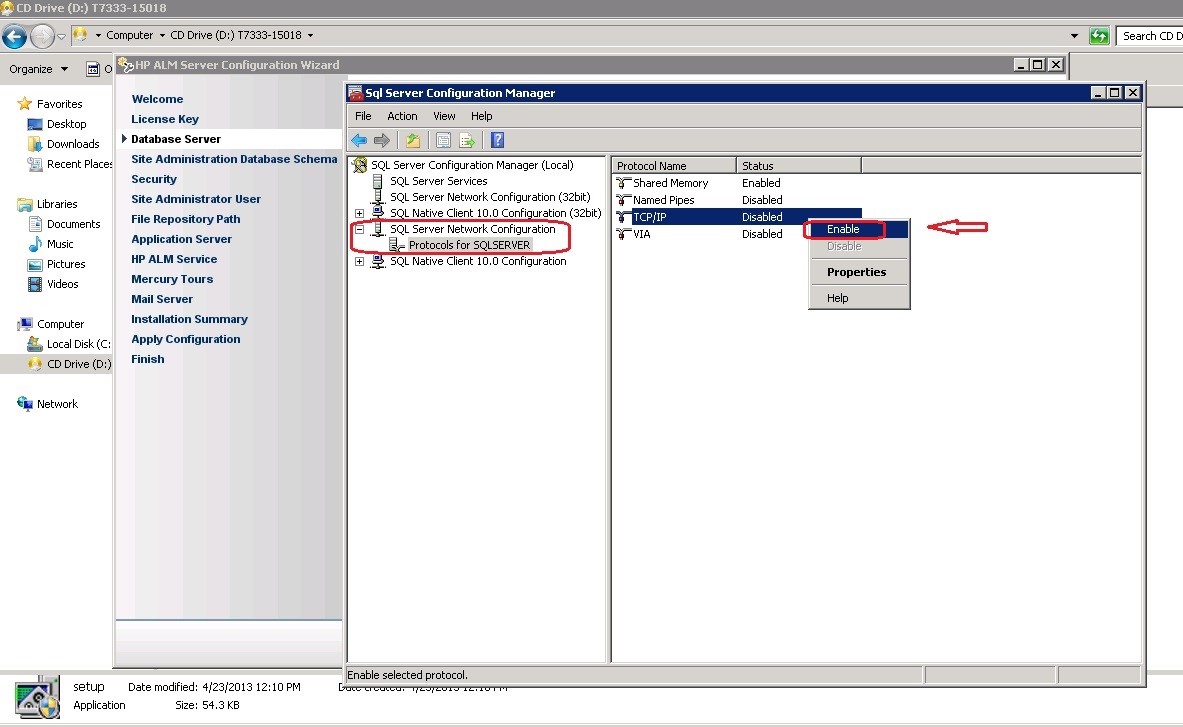Click the Search CD Drive input field

pyautogui.click(x=1149, y=35)
